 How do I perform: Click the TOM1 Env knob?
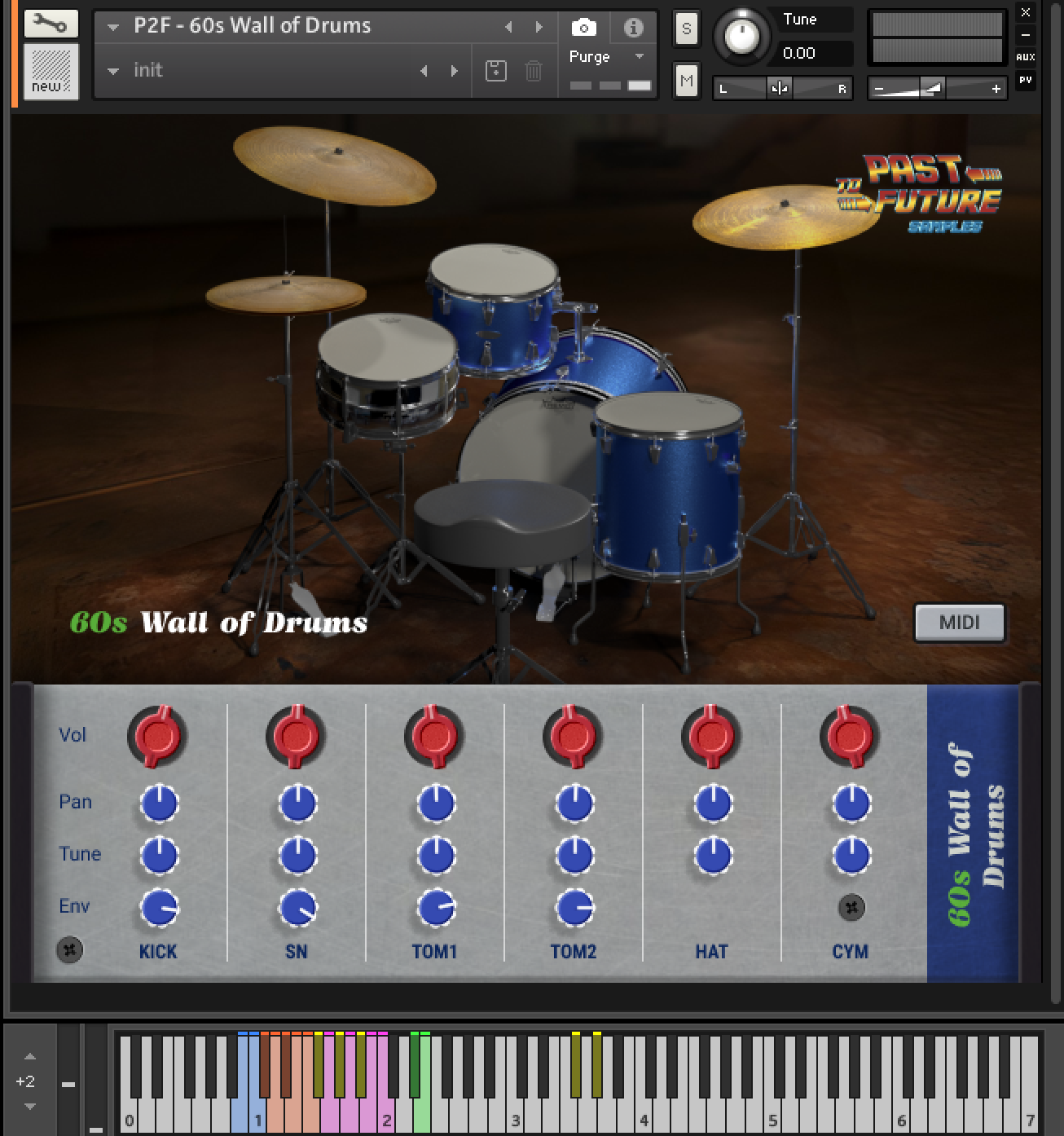click(436, 908)
